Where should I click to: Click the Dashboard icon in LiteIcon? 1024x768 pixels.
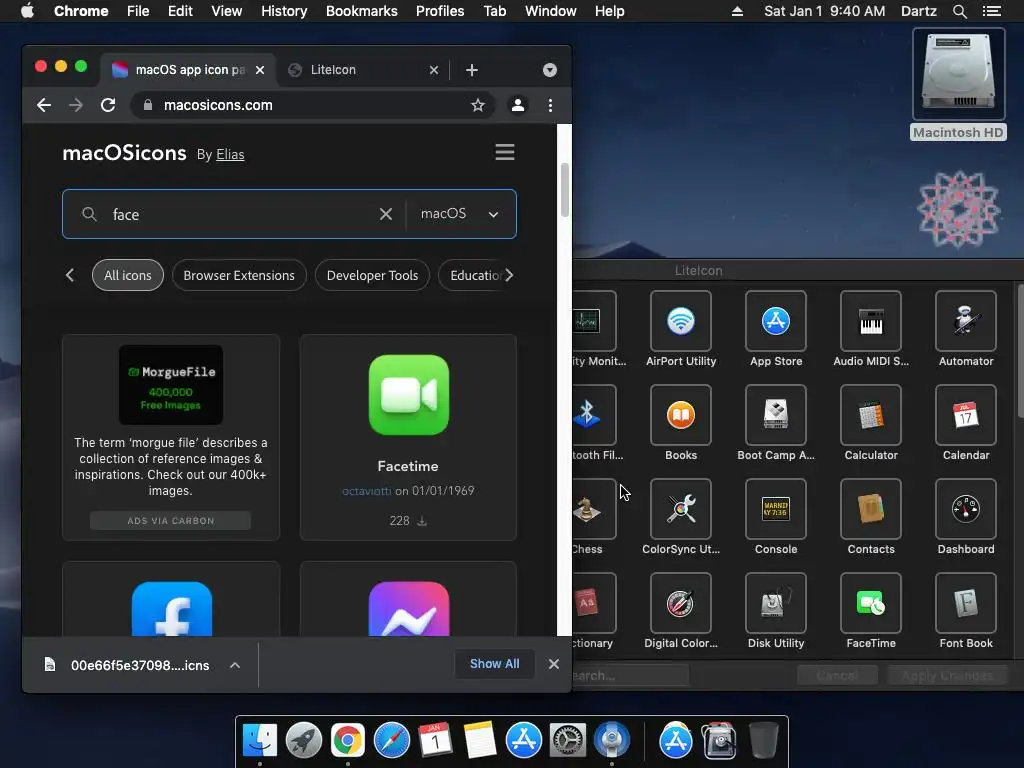[966, 509]
